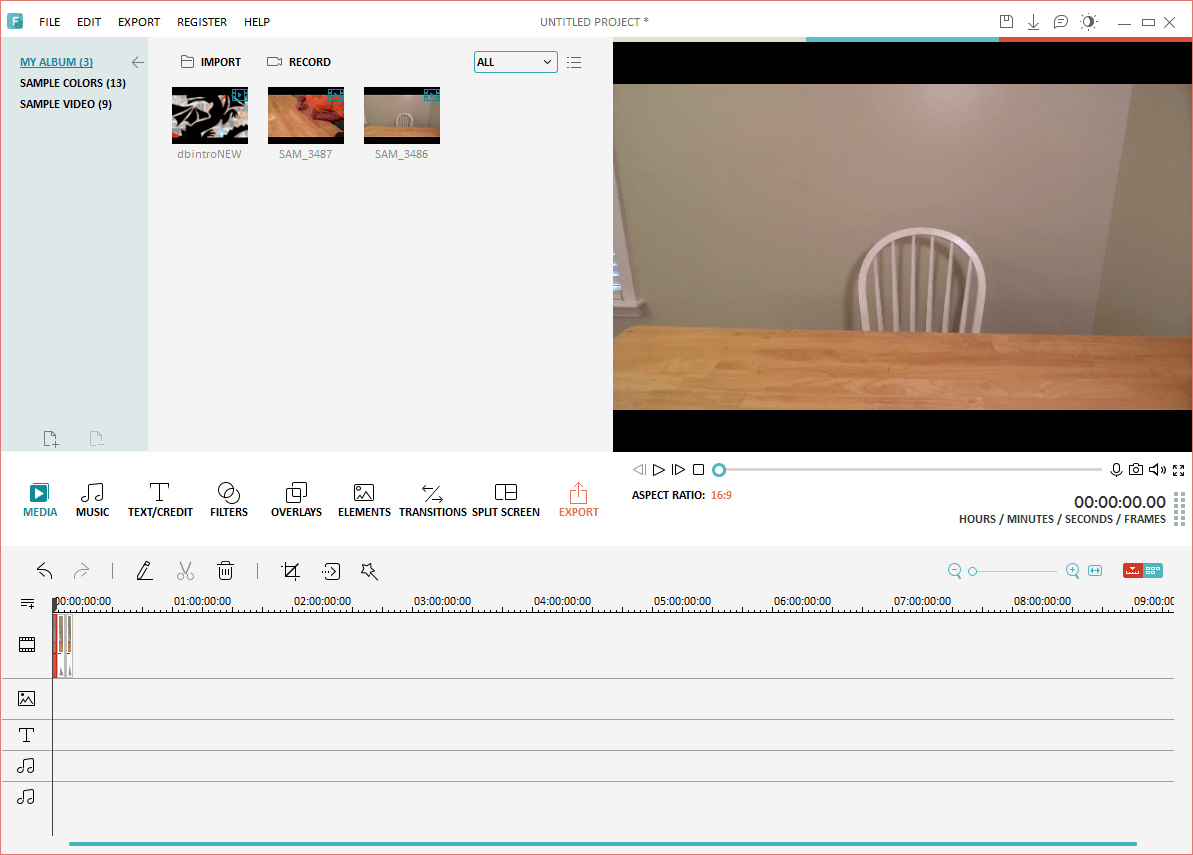Screen dimensions: 1193x855
Task: Click the timeline zoom slider
Action: (1013, 571)
